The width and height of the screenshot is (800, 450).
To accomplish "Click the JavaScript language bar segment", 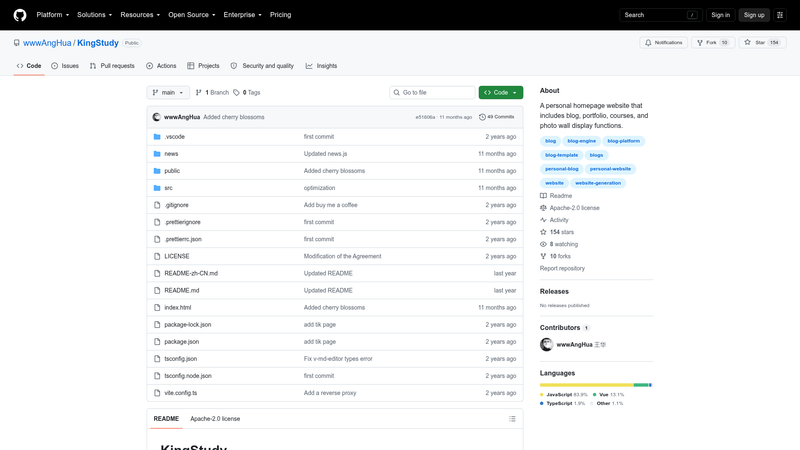I will (x=586, y=385).
